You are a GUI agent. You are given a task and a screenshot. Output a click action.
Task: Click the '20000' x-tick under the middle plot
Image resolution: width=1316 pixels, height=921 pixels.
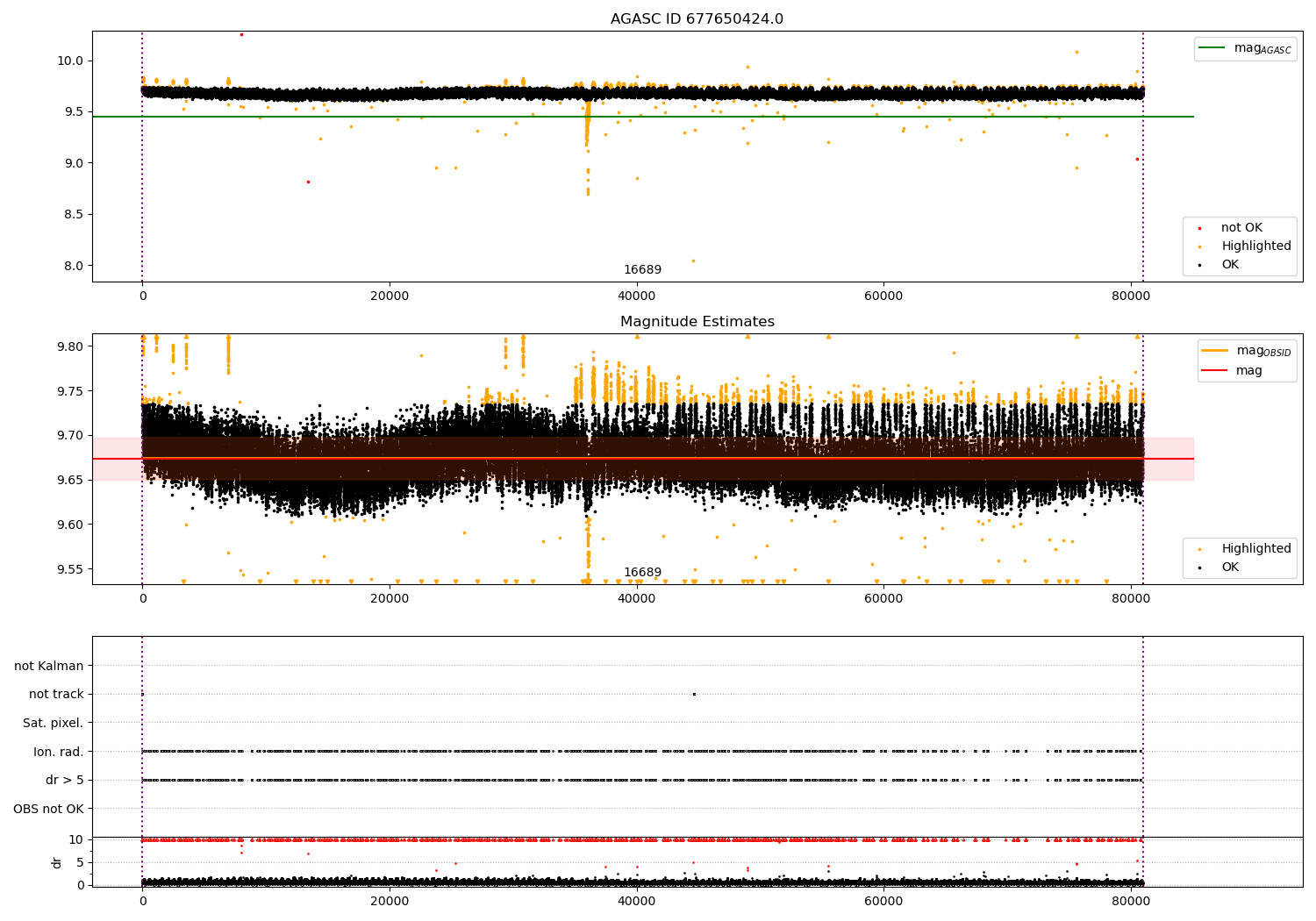(x=390, y=598)
